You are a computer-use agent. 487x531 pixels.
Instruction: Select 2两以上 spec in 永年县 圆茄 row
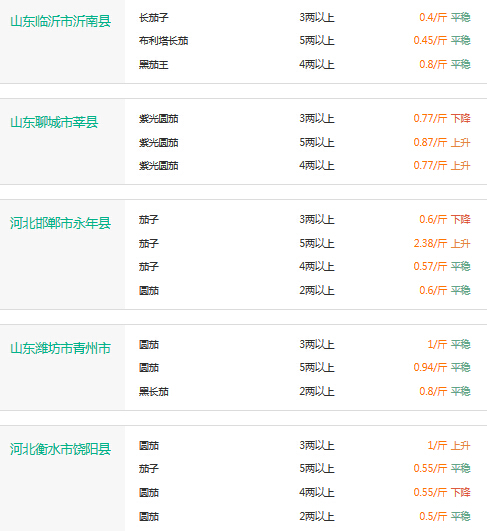pyautogui.click(x=317, y=290)
